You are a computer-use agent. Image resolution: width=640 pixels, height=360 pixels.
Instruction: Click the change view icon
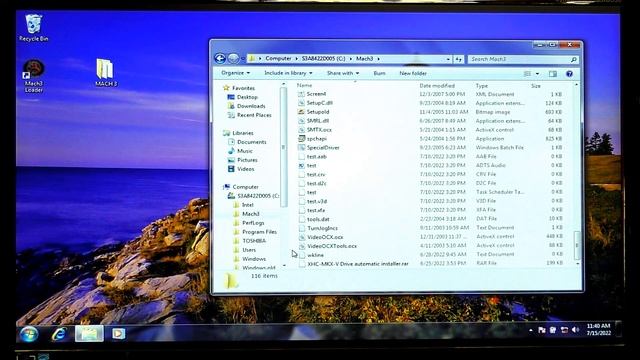coord(527,73)
